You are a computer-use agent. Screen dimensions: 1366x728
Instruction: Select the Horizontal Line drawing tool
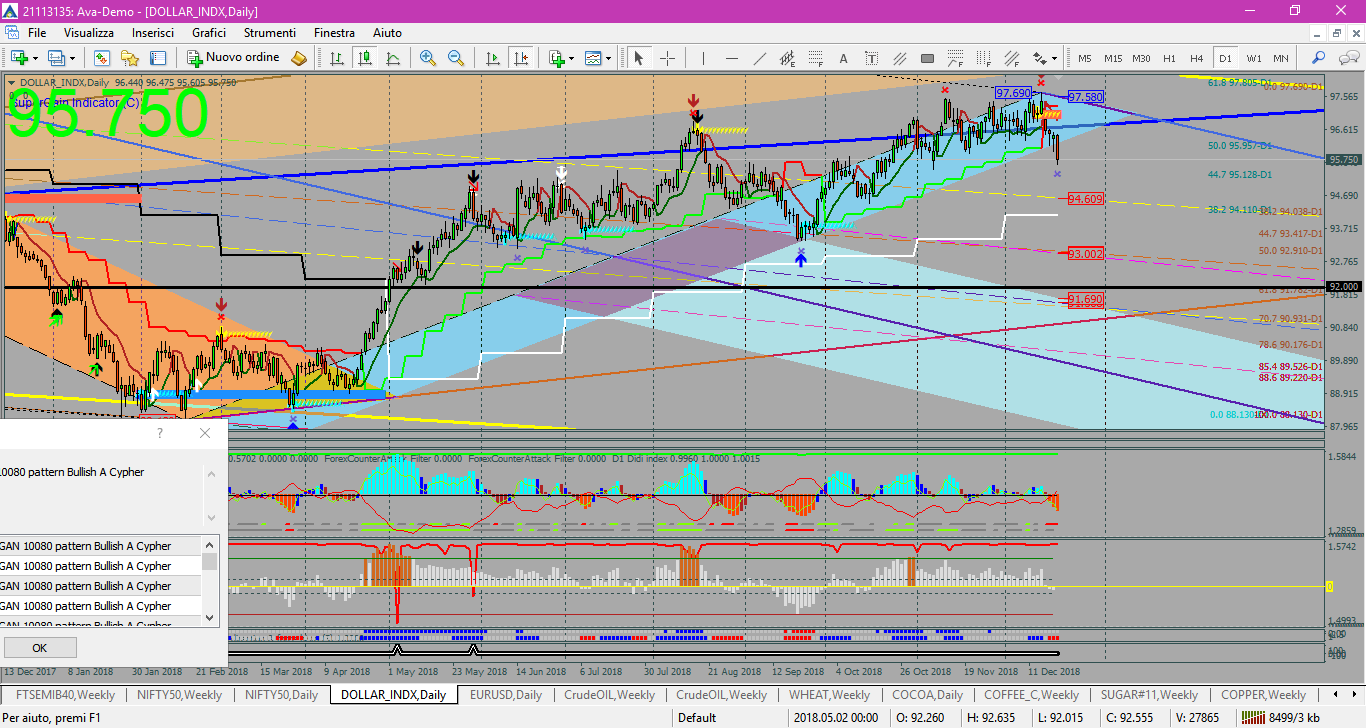[731, 58]
